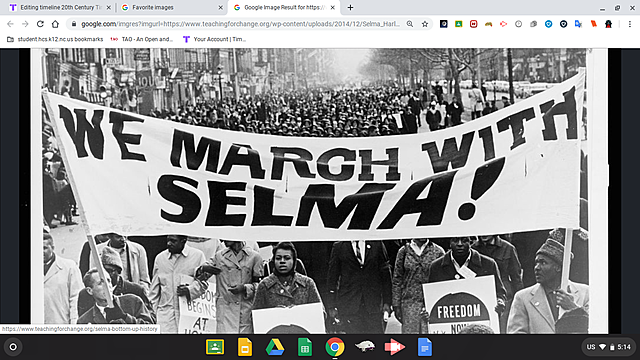
Task: Open the dark shield extension icon
Action: pyautogui.click(x=563, y=24)
